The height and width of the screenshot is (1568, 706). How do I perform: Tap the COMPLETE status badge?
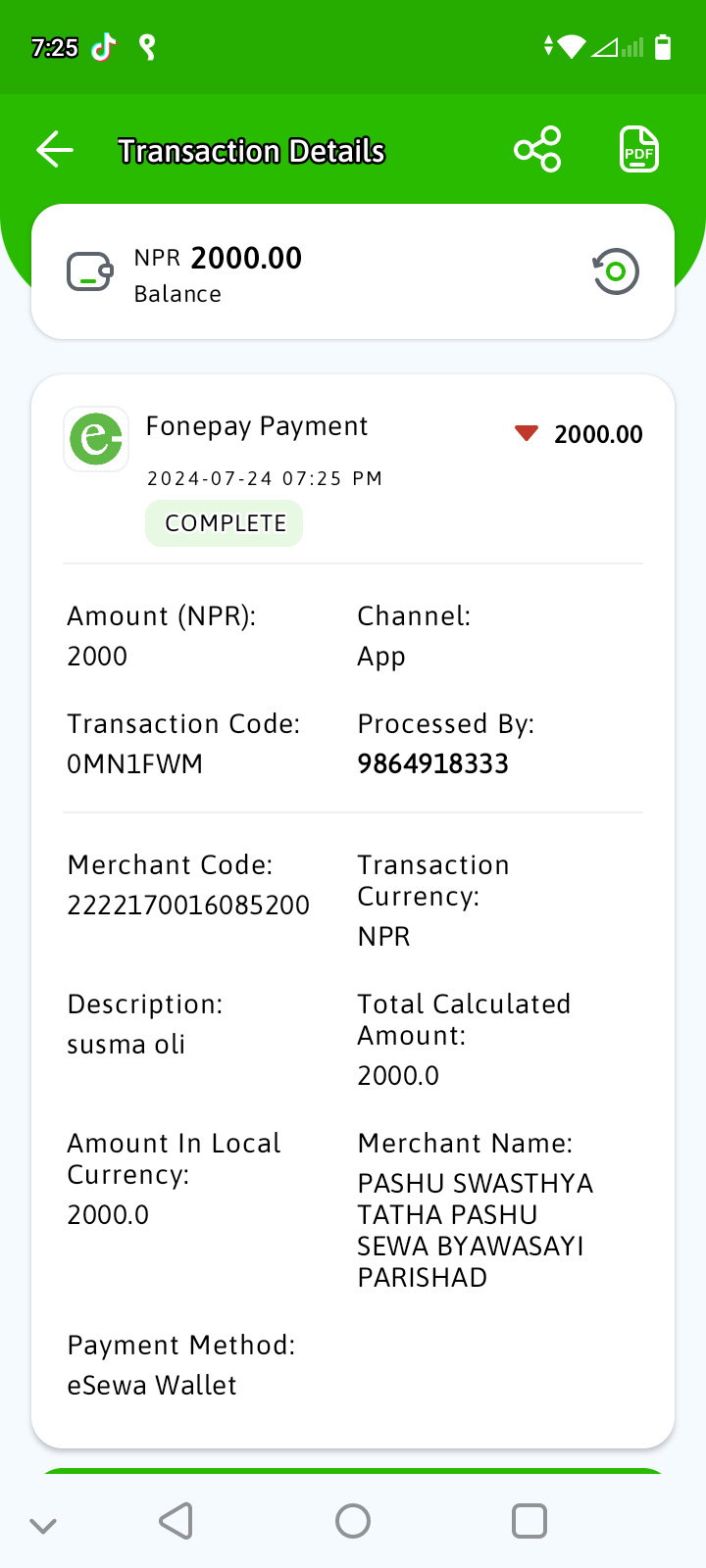click(225, 523)
